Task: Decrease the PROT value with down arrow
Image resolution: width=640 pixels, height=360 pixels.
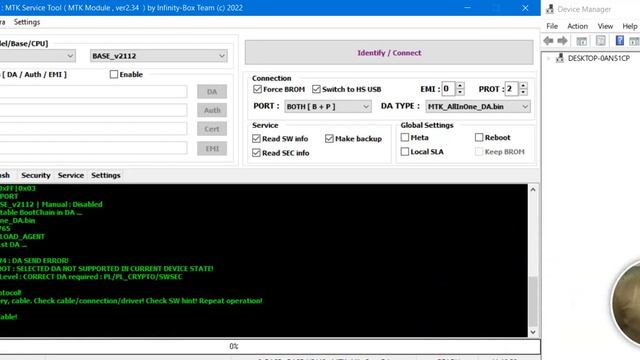Action: pos(523,92)
